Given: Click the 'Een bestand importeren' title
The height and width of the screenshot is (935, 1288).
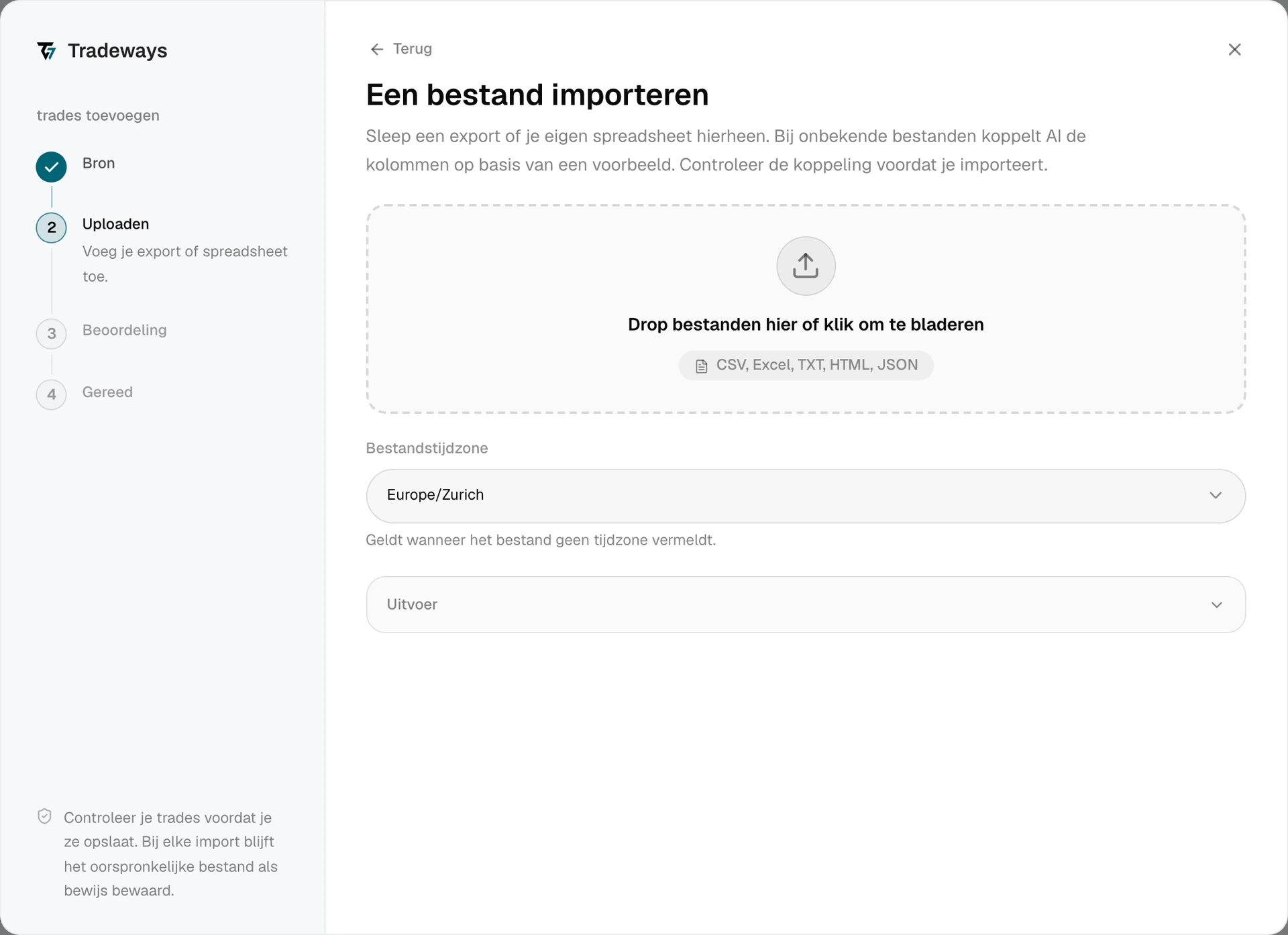Looking at the screenshot, I should 537,95.
